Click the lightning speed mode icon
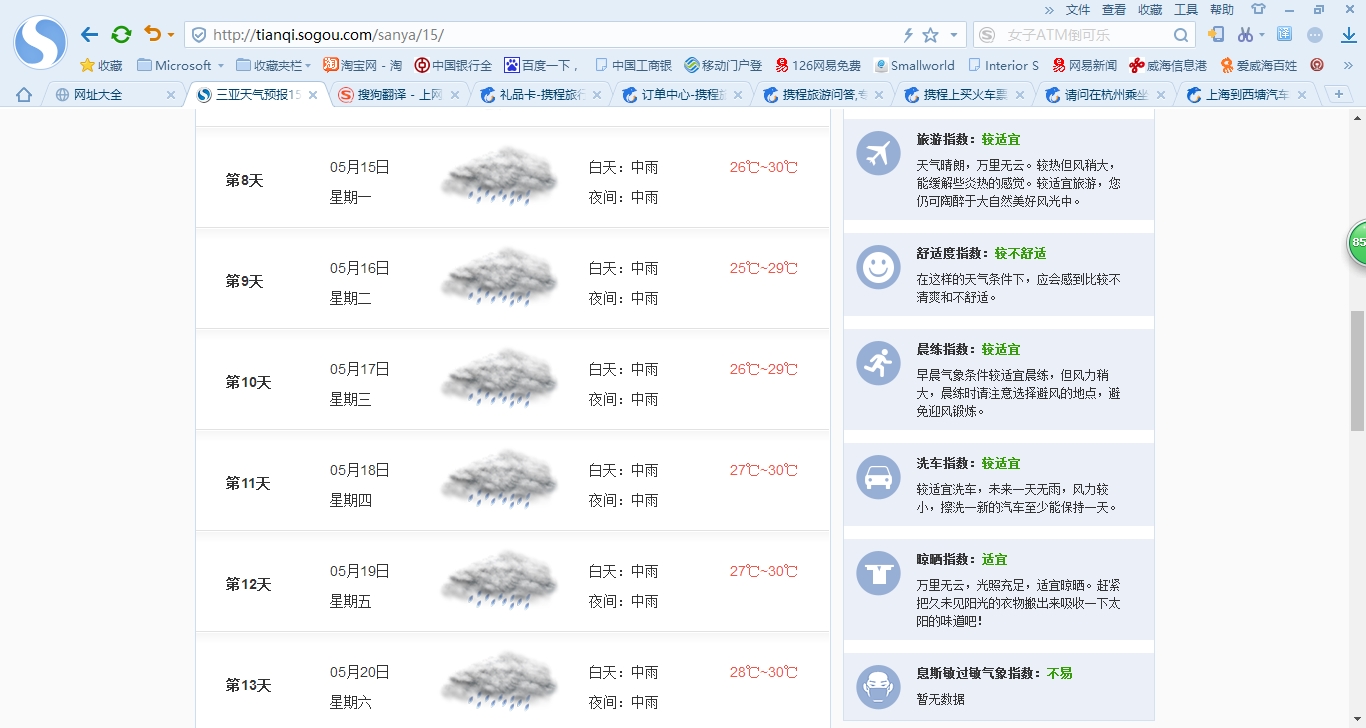Viewport: 1366px width, 728px height. [x=908, y=35]
